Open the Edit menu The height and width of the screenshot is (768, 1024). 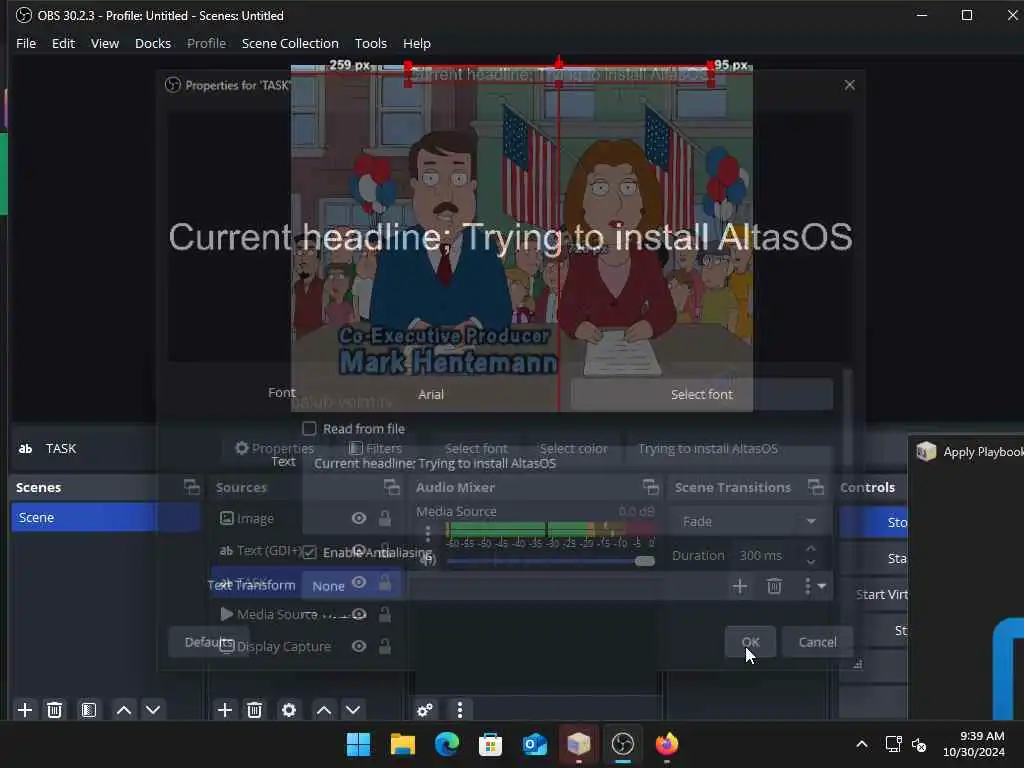[x=63, y=43]
